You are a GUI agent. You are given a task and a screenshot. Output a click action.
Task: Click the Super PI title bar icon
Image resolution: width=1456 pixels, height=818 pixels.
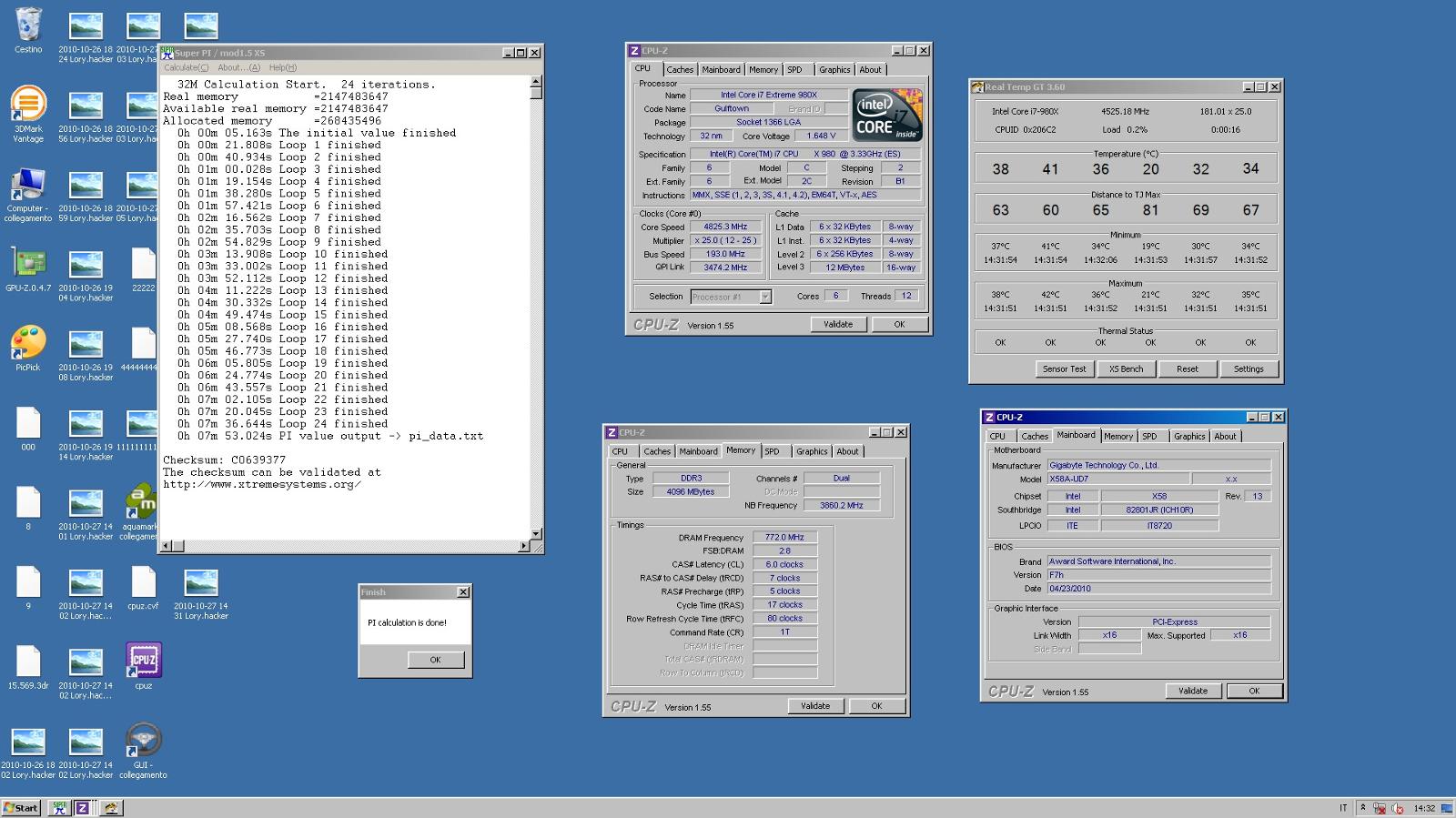[167, 53]
